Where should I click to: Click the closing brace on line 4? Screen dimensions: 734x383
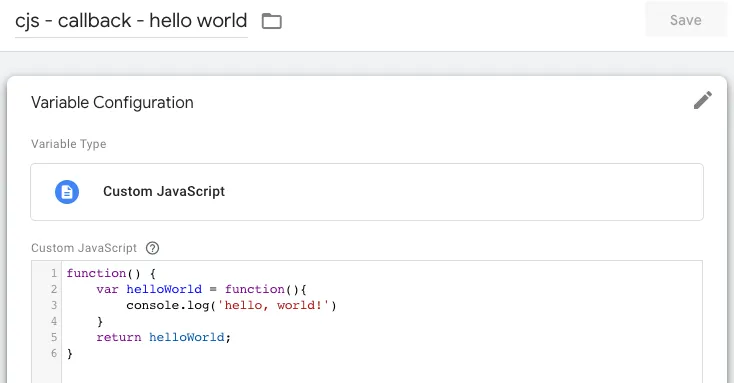100,322
